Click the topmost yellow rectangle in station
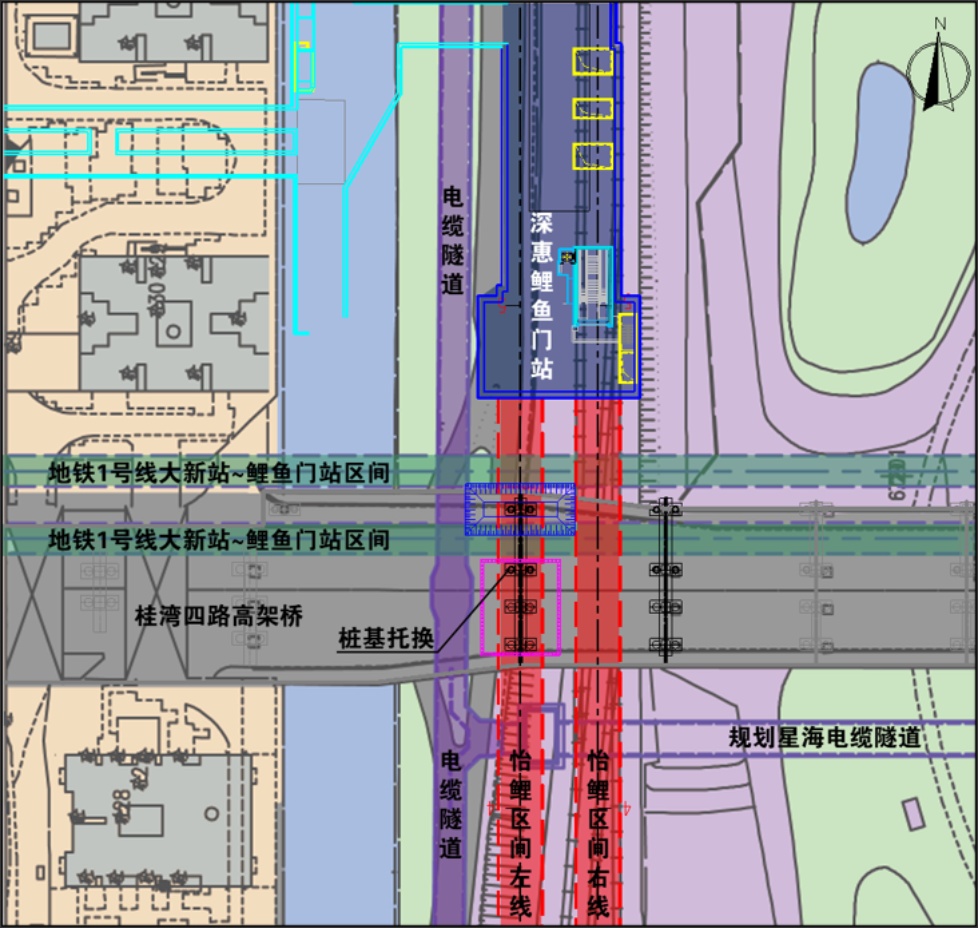This screenshot has height=928, width=978. (x=593, y=62)
